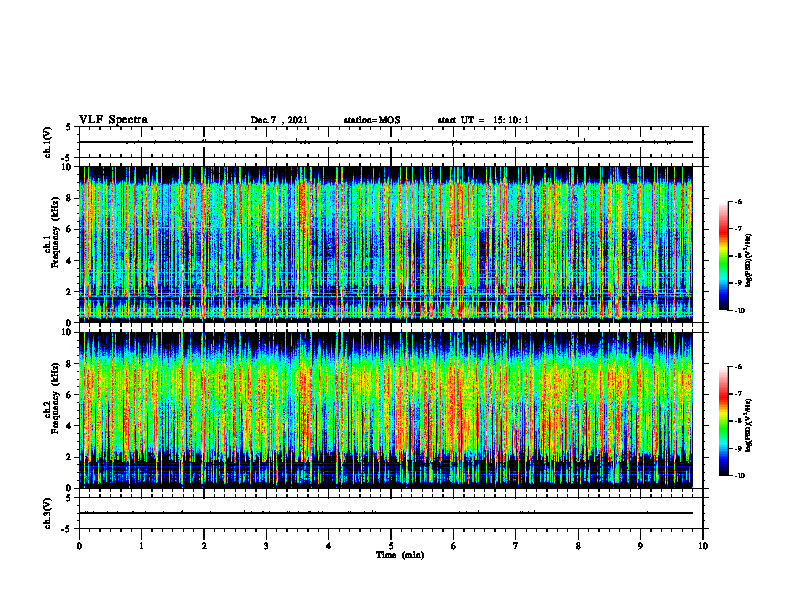Screen dimensions: 792x612
Task: Click the ch.1 frequency tick label "2"
Action: tap(69, 291)
